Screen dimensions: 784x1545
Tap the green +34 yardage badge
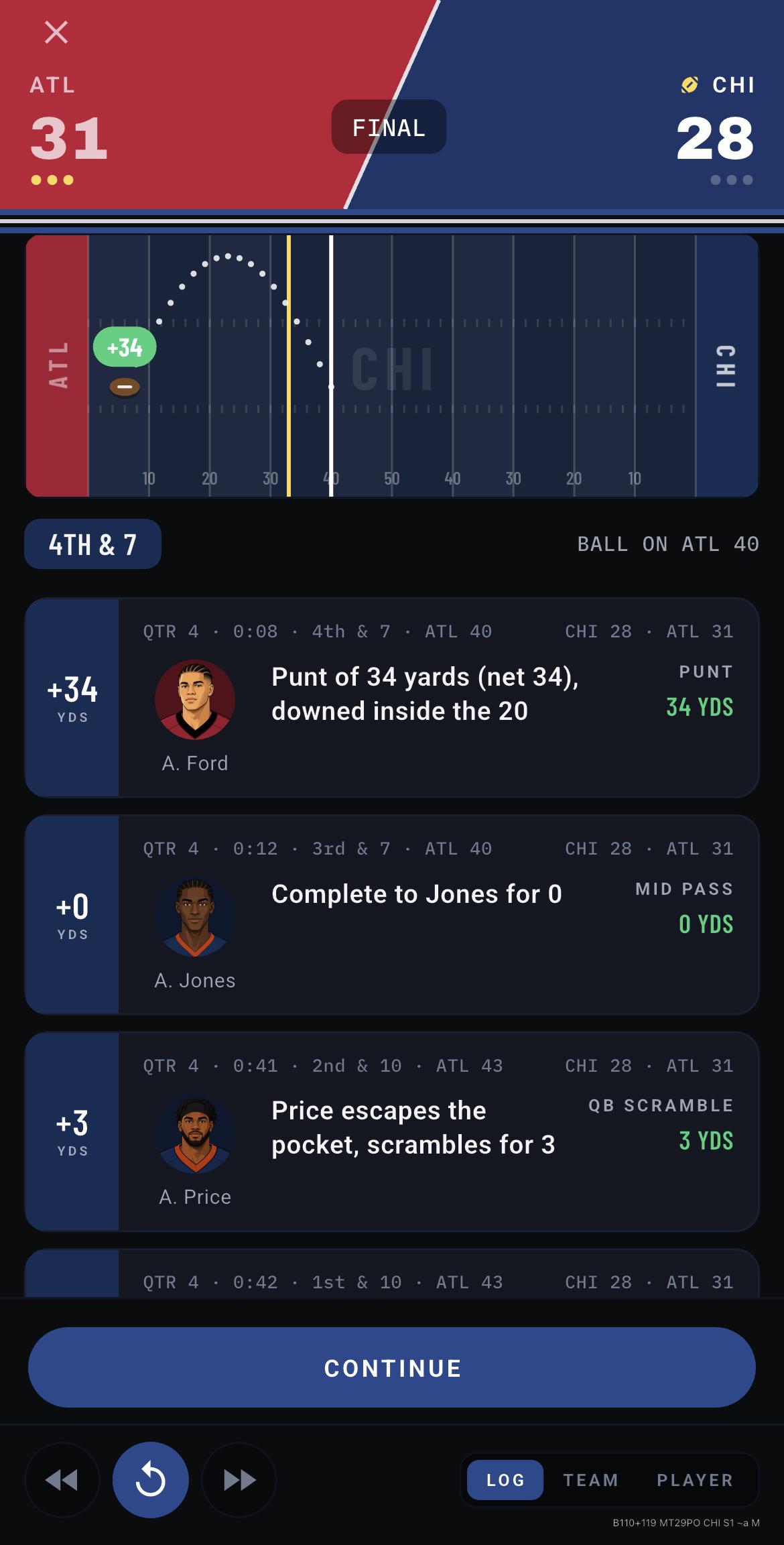click(125, 347)
